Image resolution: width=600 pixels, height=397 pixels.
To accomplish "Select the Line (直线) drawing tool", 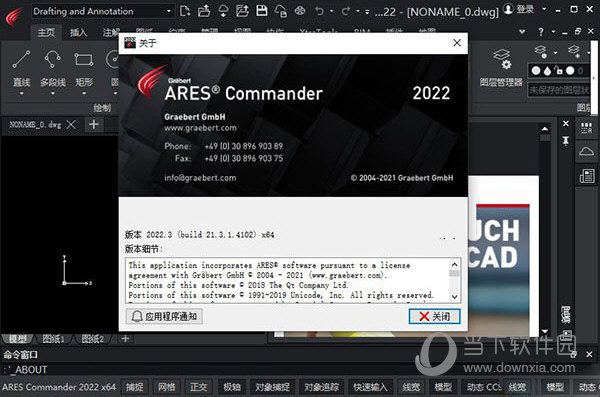I will click(21, 68).
